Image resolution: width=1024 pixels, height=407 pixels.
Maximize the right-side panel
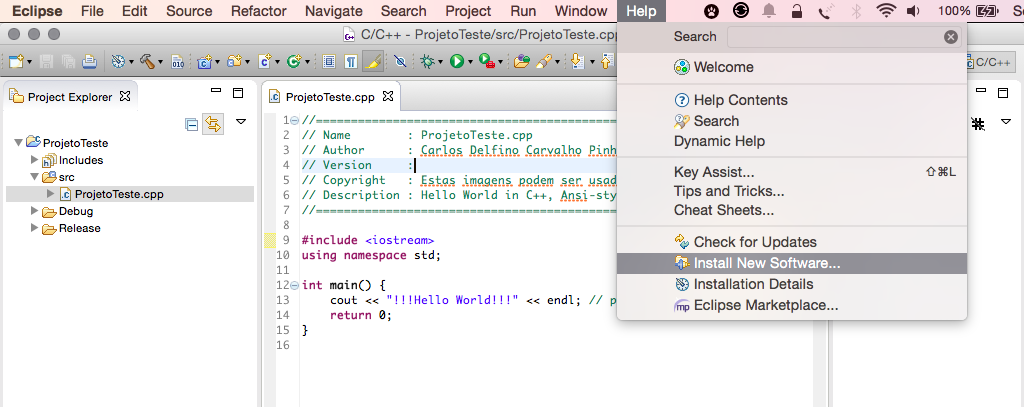pos(1002,93)
